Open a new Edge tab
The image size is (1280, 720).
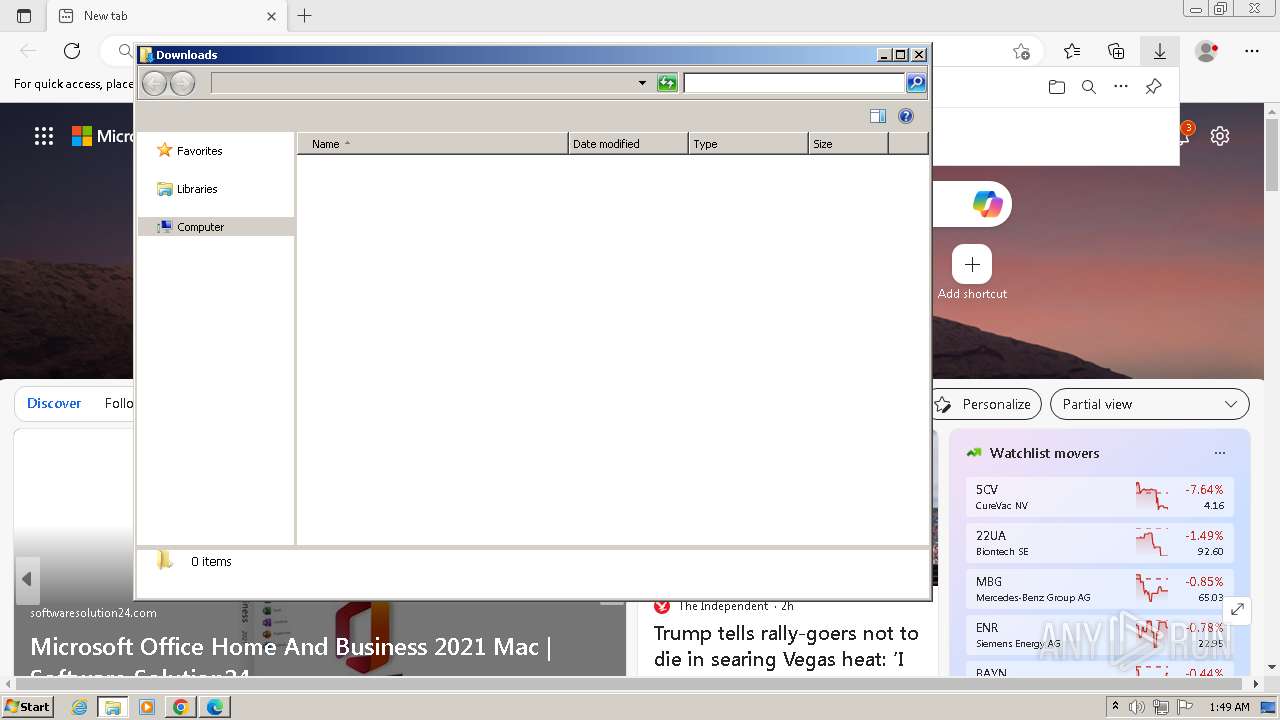305,16
